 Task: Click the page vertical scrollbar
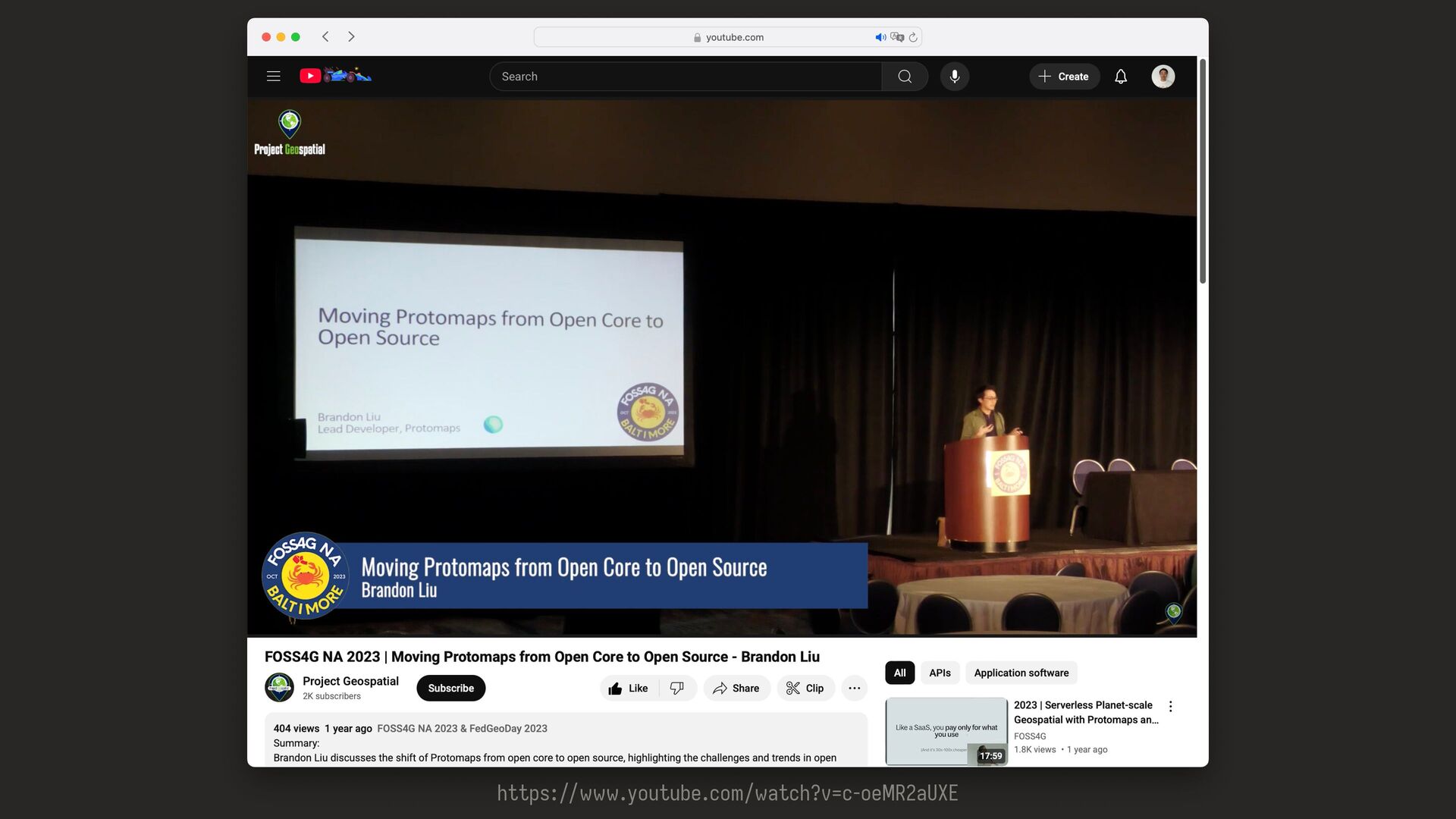click(1203, 171)
